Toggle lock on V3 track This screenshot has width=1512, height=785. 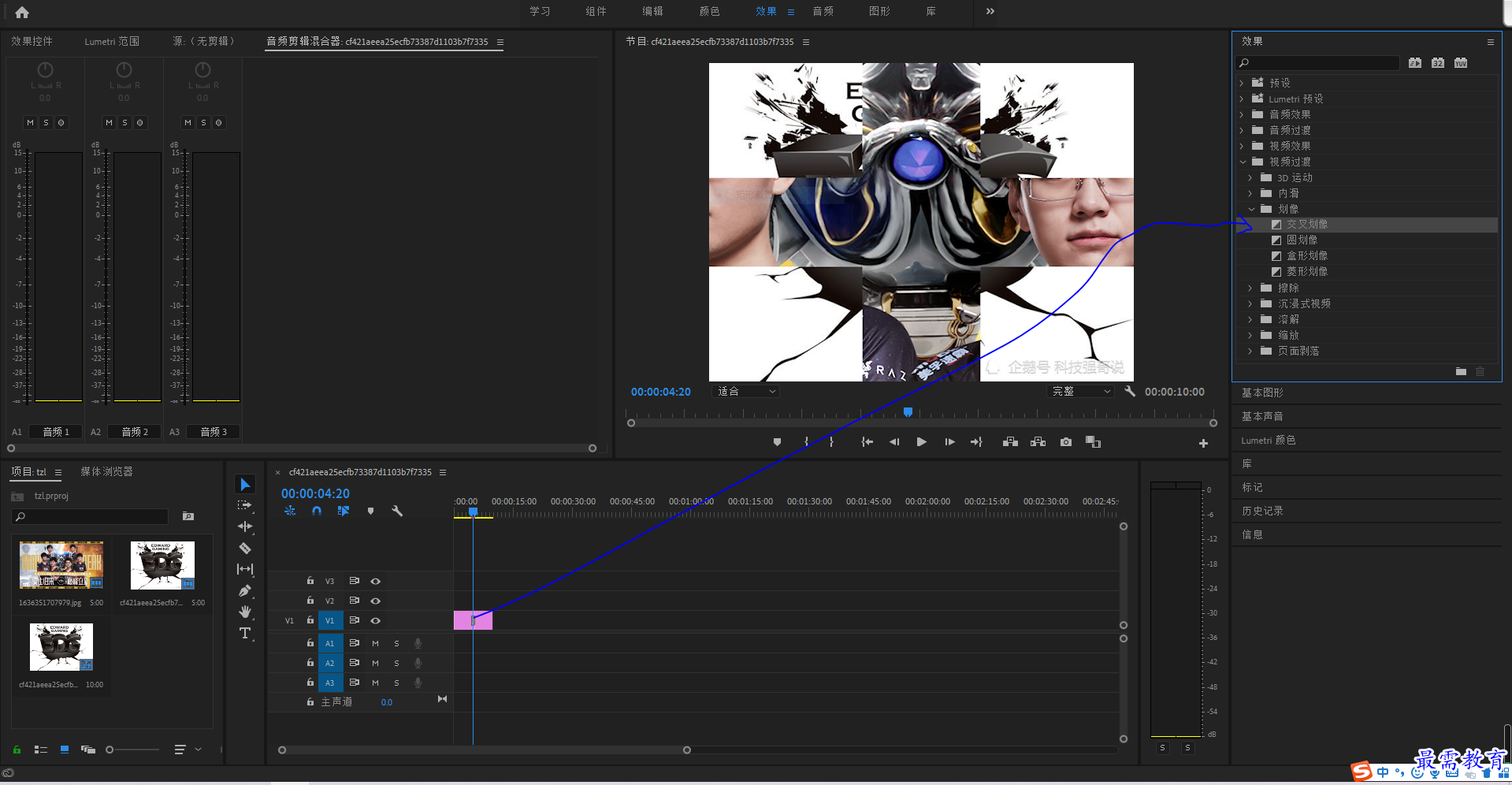(x=310, y=580)
